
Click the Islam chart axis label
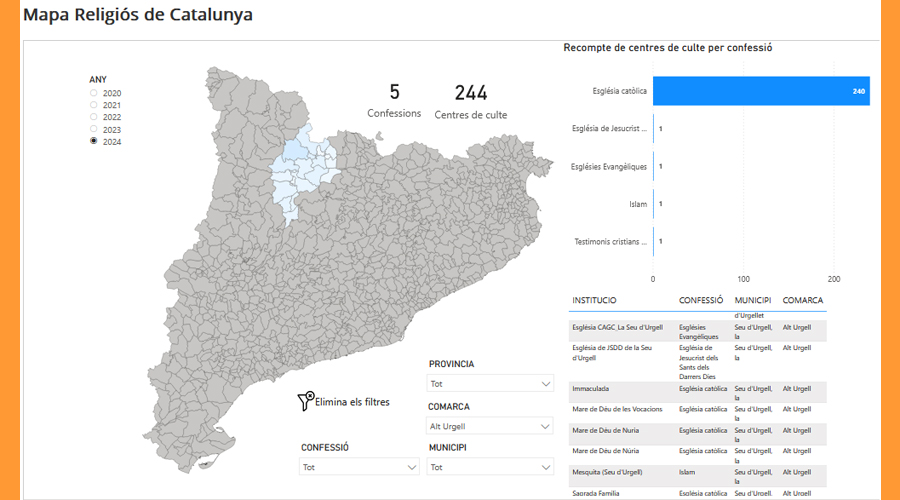pyautogui.click(x=638, y=204)
